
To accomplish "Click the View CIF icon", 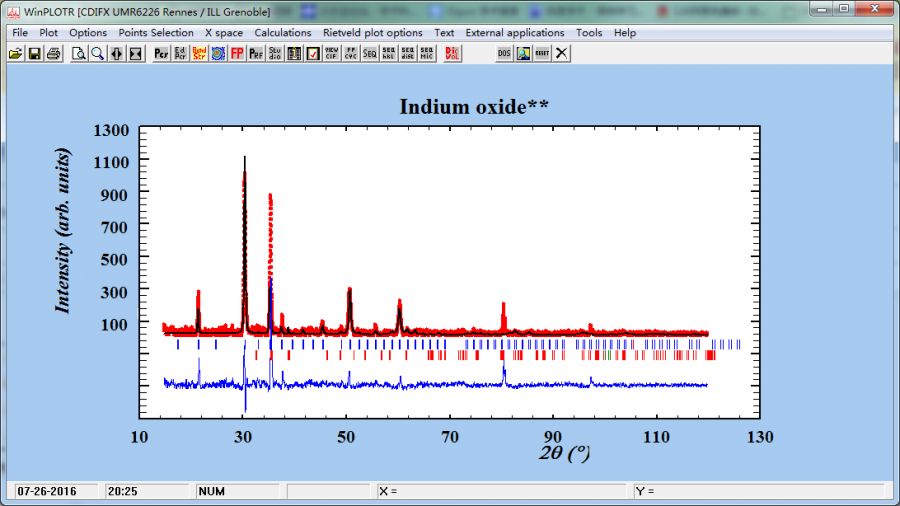I will (332, 53).
